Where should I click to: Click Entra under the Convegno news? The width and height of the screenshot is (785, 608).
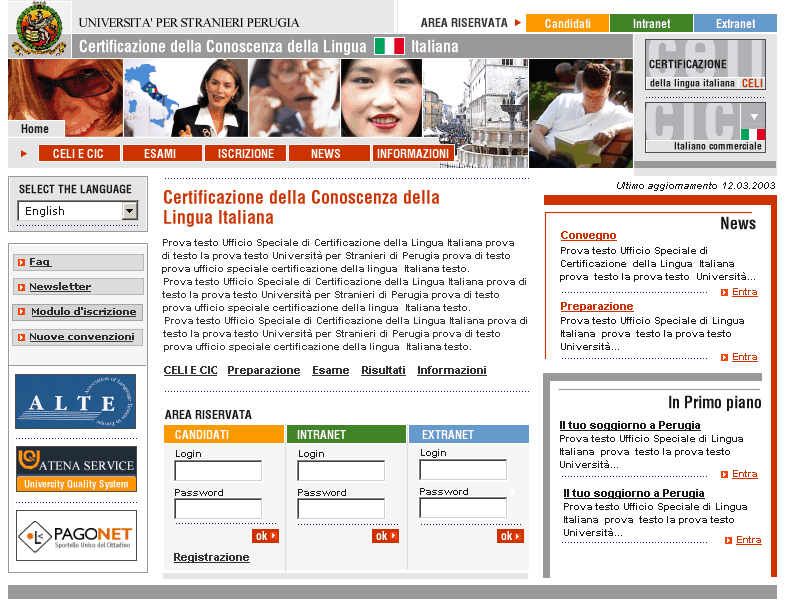click(x=744, y=292)
